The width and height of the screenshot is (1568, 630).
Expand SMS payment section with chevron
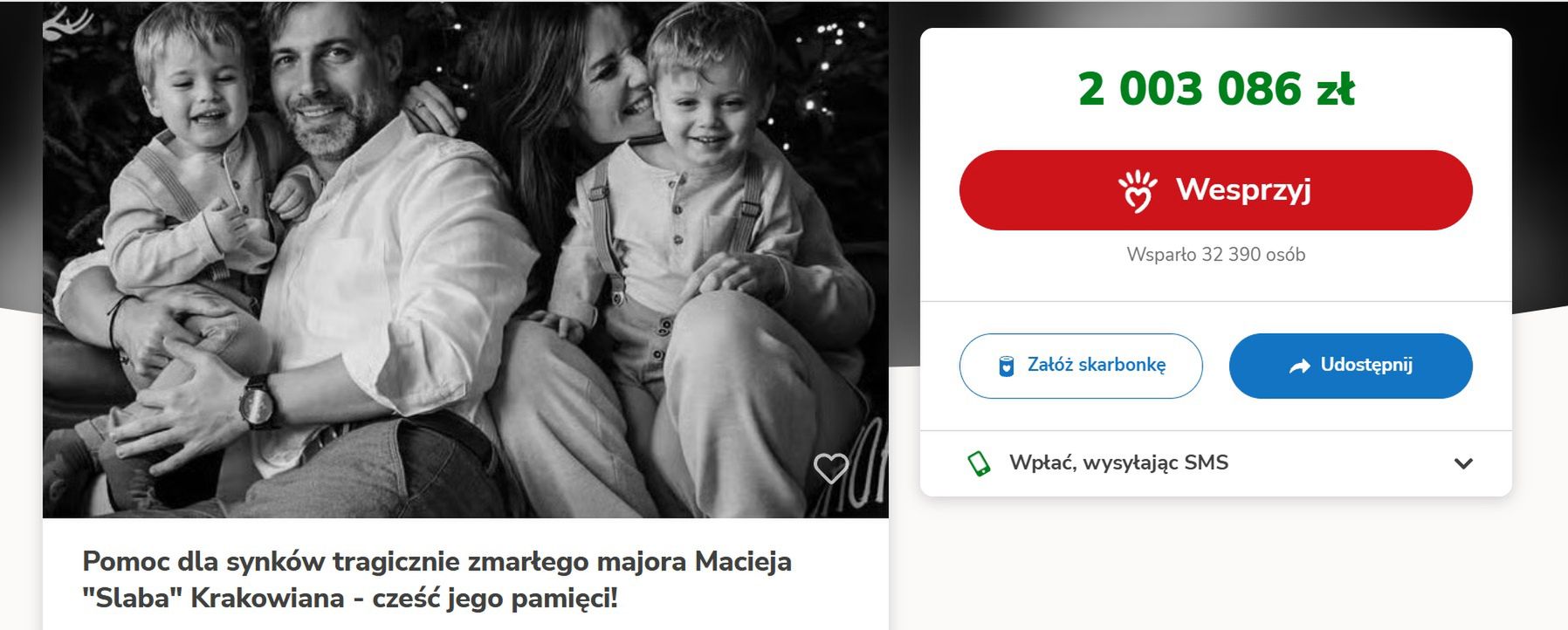[x=1463, y=463]
